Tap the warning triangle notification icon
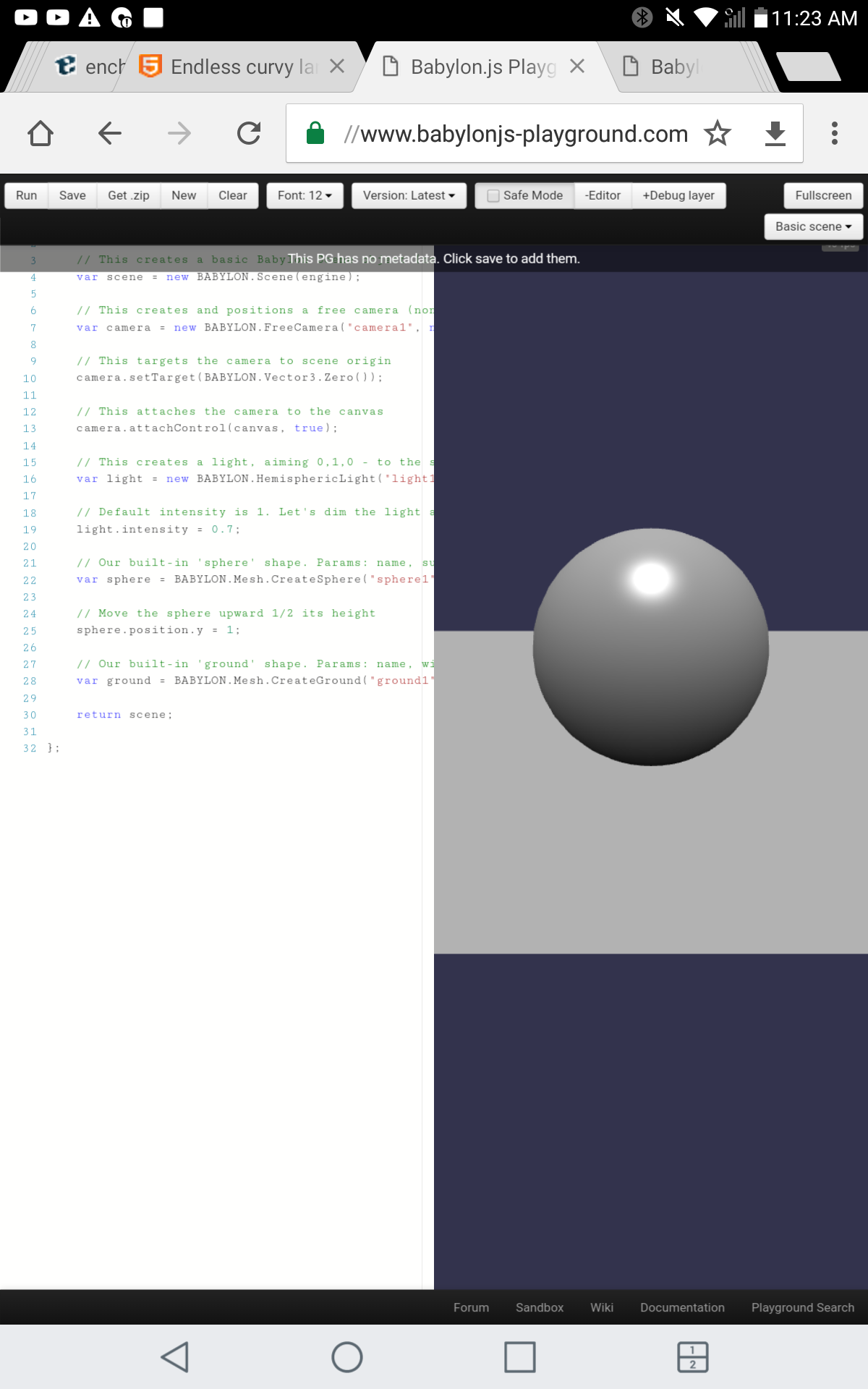This screenshot has height=1389, width=868. click(90, 17)
